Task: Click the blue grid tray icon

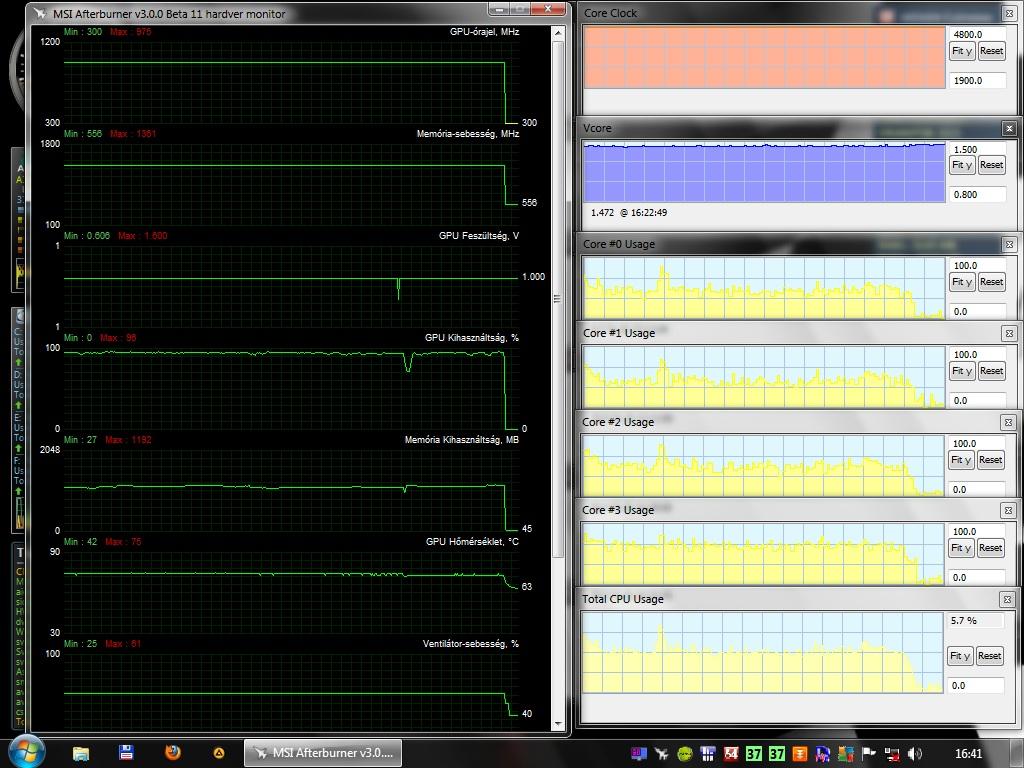Action: pyautogui.click(x=707, y=754)
